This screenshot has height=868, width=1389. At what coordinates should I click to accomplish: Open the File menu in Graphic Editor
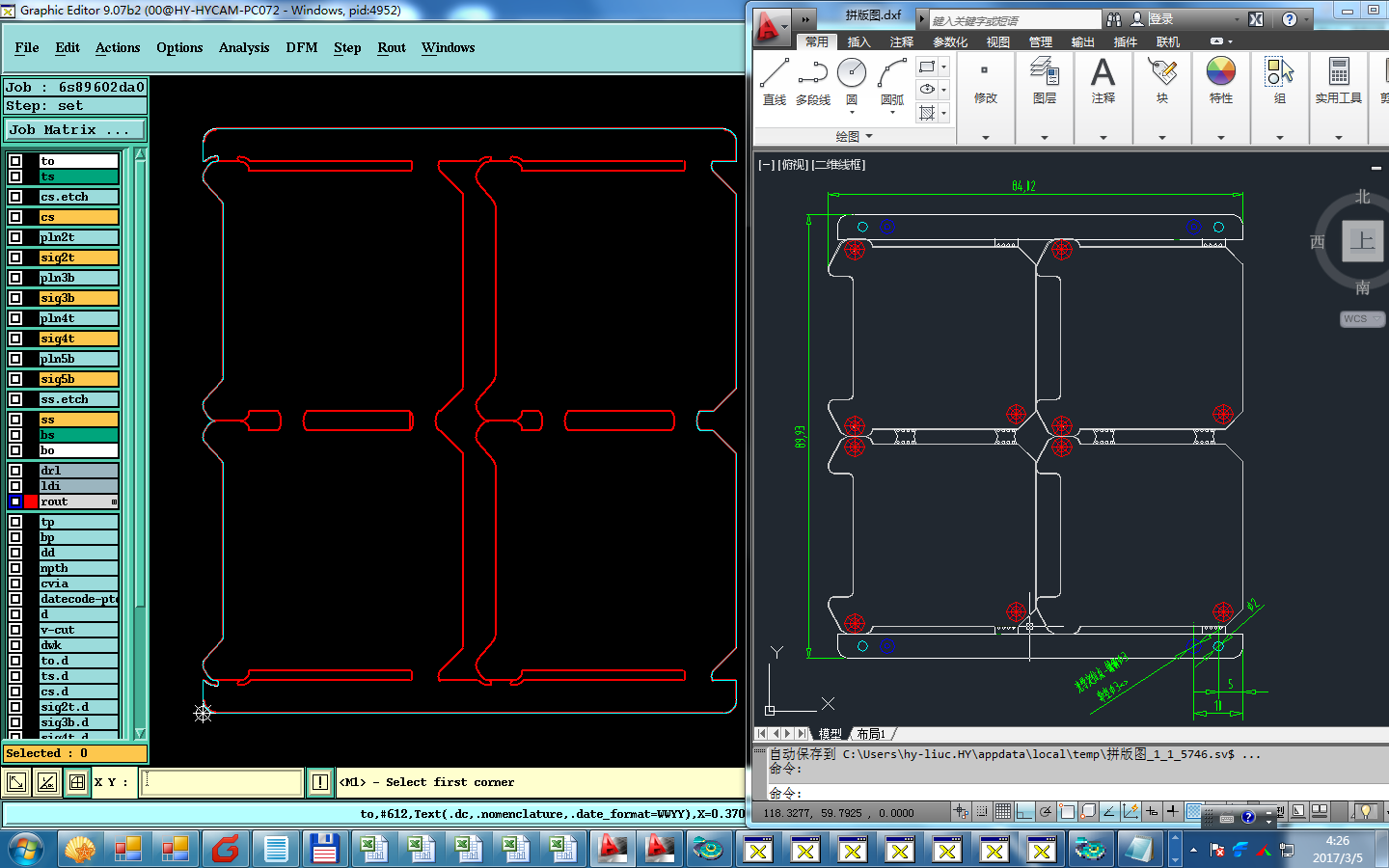tap(27, 47)
